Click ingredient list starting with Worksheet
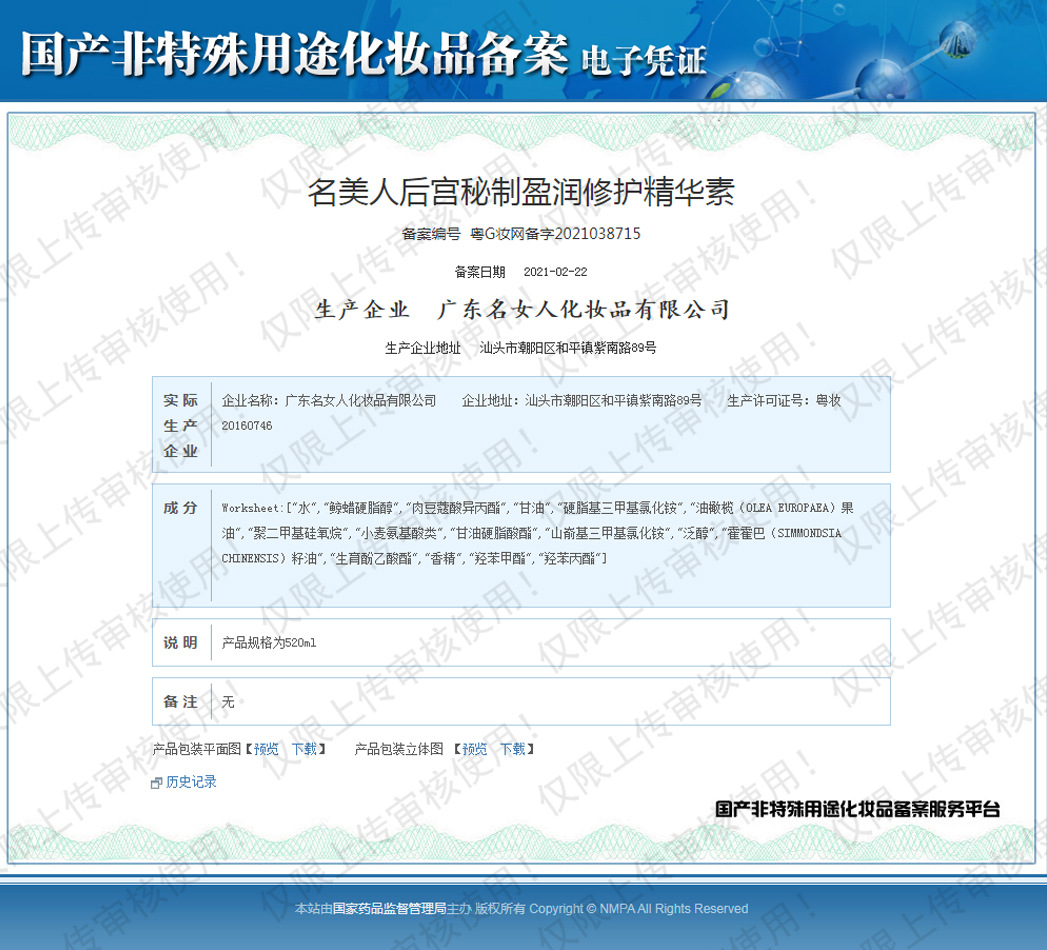 pyautogui.click(x=538, y=533)
